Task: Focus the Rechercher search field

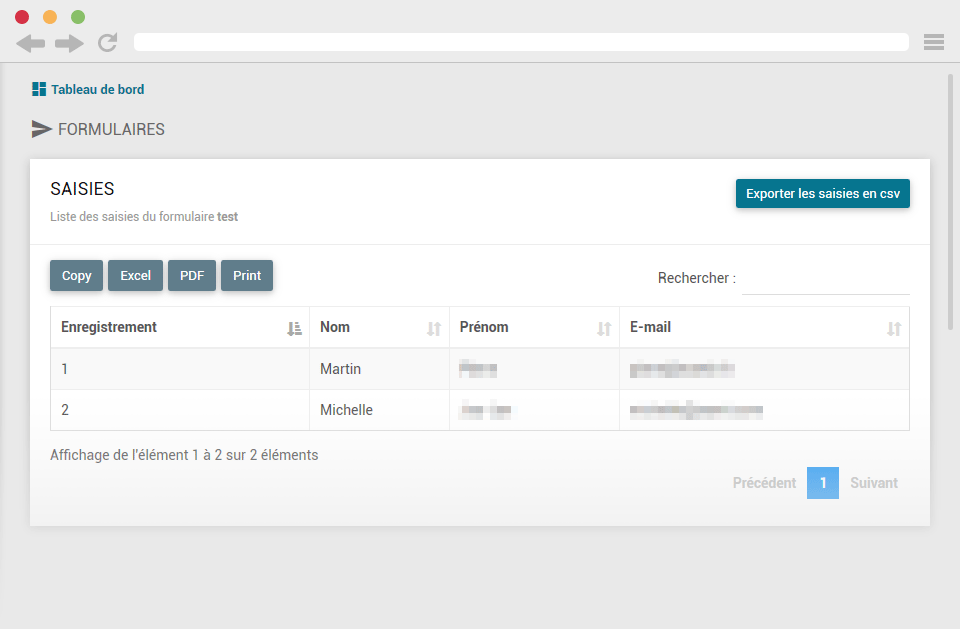Action: click(825, 279)
